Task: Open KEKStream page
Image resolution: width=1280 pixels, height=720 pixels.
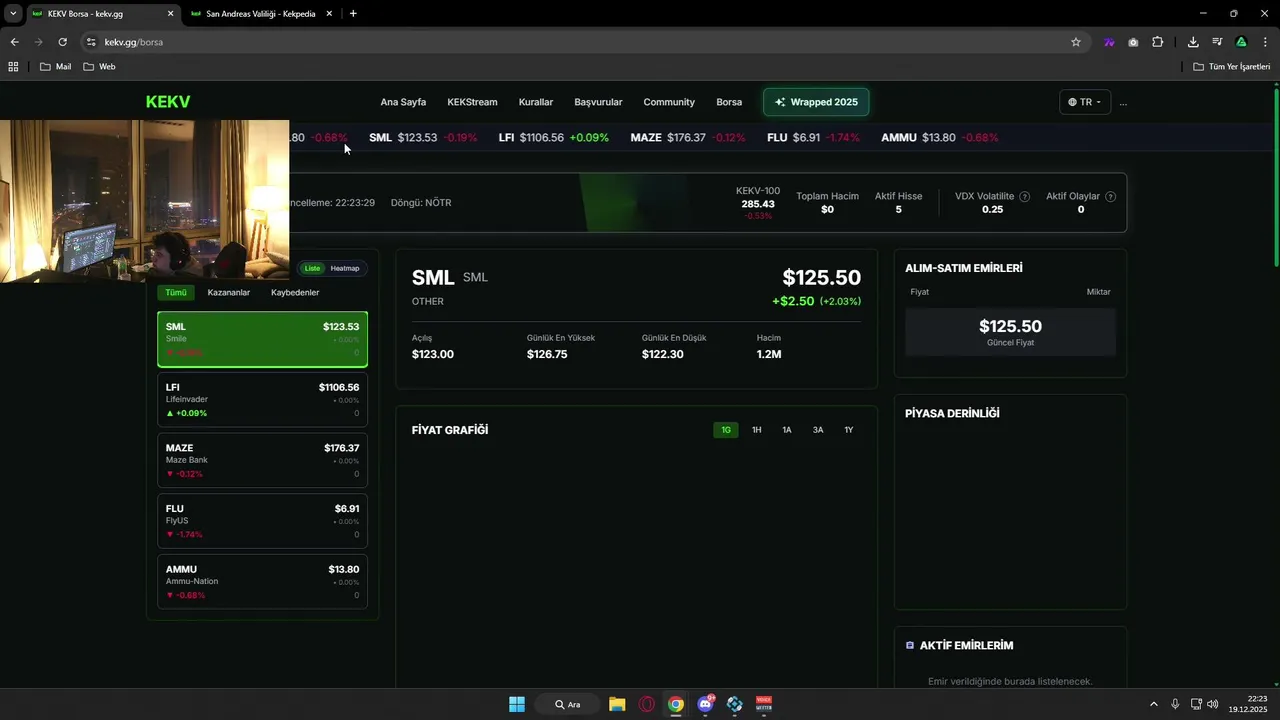Action: (472, 102)
